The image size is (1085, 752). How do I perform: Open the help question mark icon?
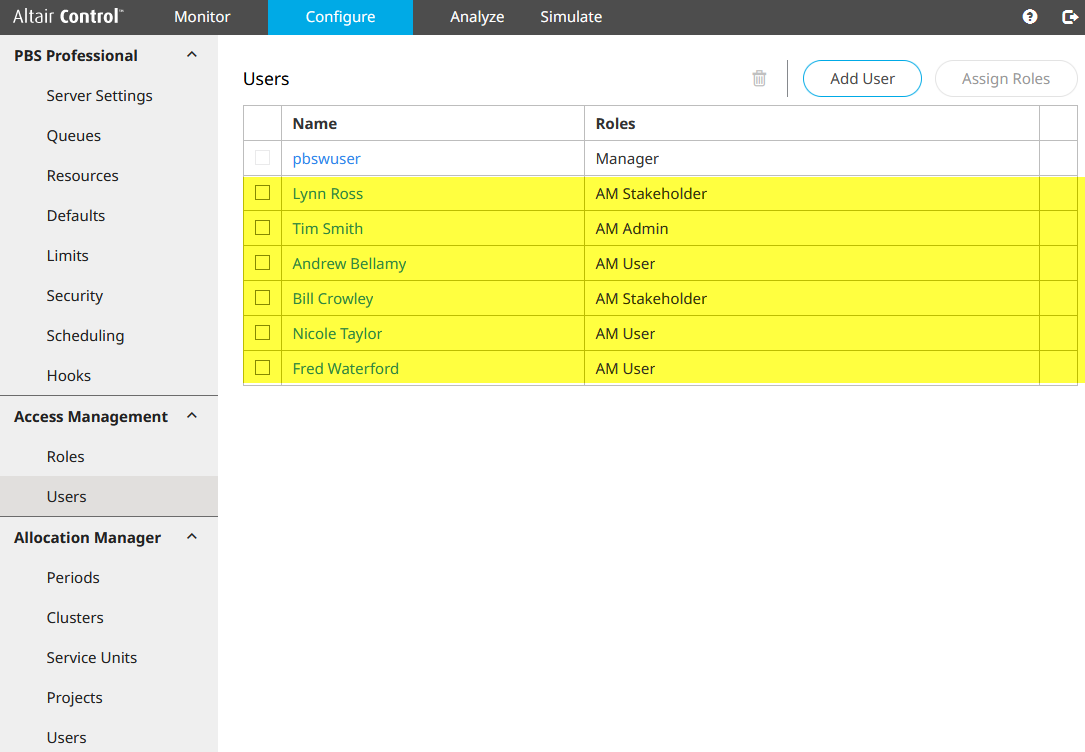pyautogui.click(x=1030, y=17)
